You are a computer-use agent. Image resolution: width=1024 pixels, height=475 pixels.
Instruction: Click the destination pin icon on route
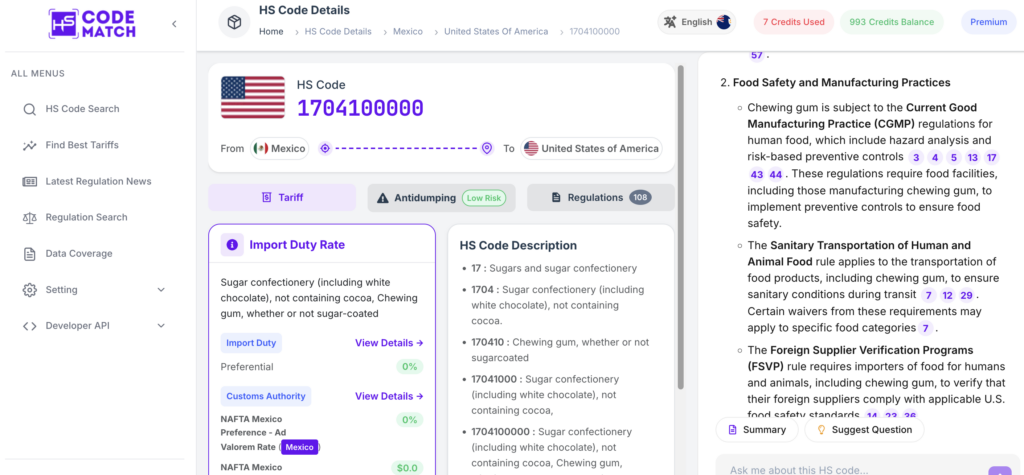[487, 148]
